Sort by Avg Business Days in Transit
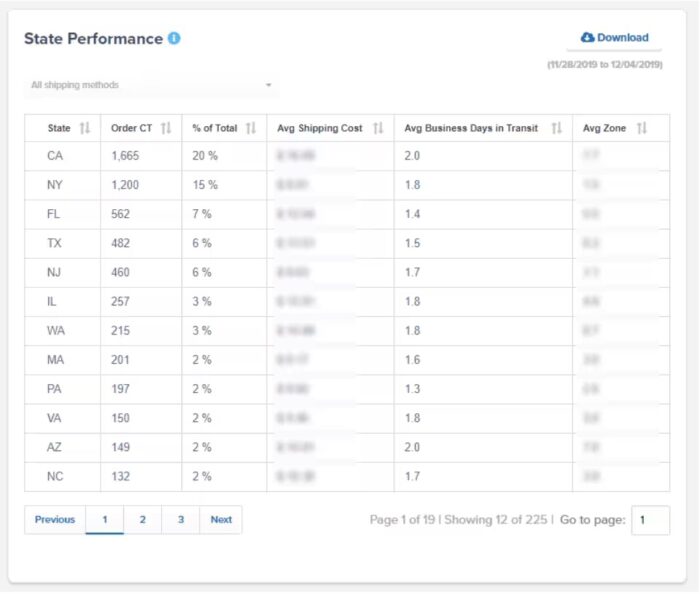 click(556, 128)
